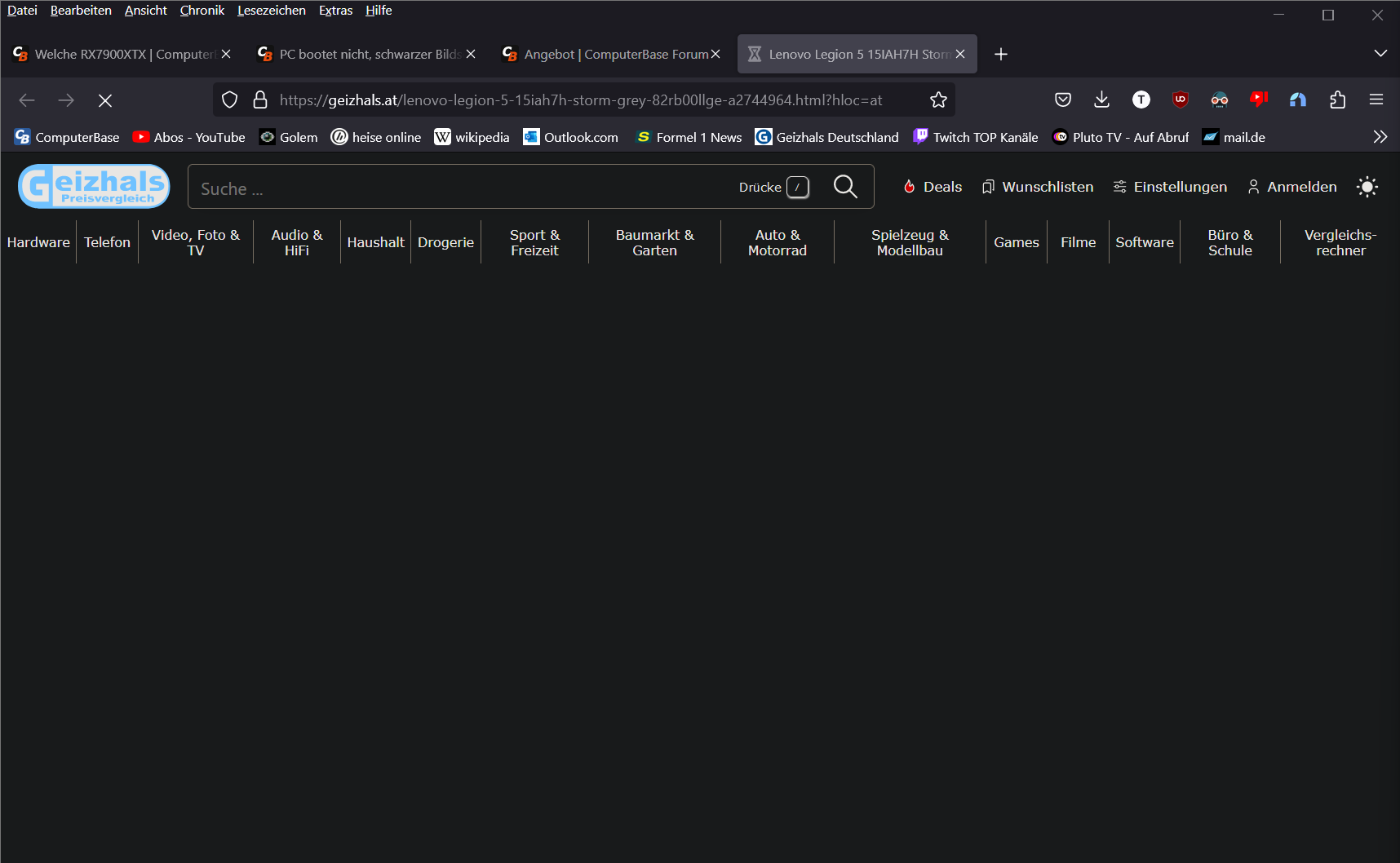Open the Filme category
Image resolution: width=1400 pixels, height=863 pixels.
(x=1078, y=242)
